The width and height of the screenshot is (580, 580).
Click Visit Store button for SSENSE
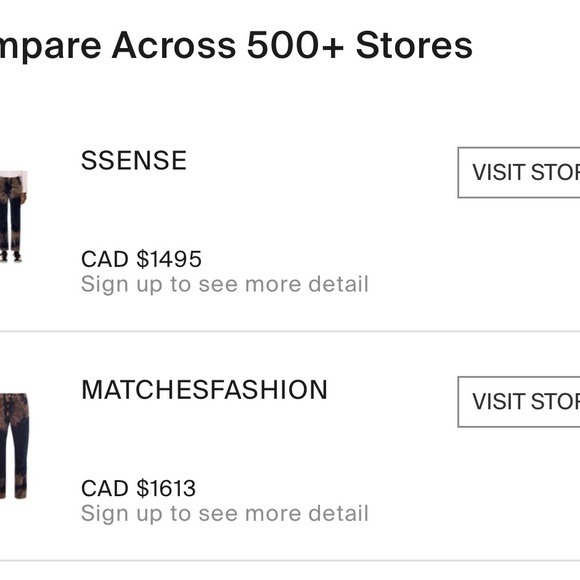point(519,172)
